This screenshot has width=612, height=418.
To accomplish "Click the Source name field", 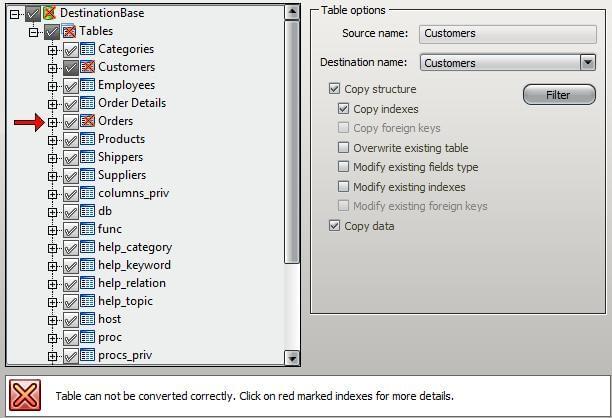I will [x=508, y=34].
